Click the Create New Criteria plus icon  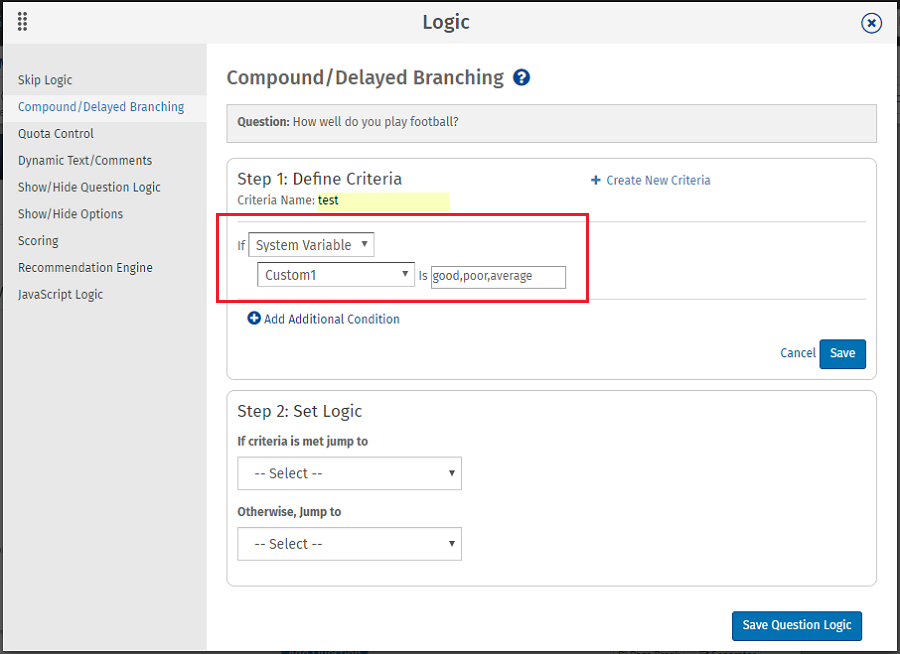tap(596, 181)
